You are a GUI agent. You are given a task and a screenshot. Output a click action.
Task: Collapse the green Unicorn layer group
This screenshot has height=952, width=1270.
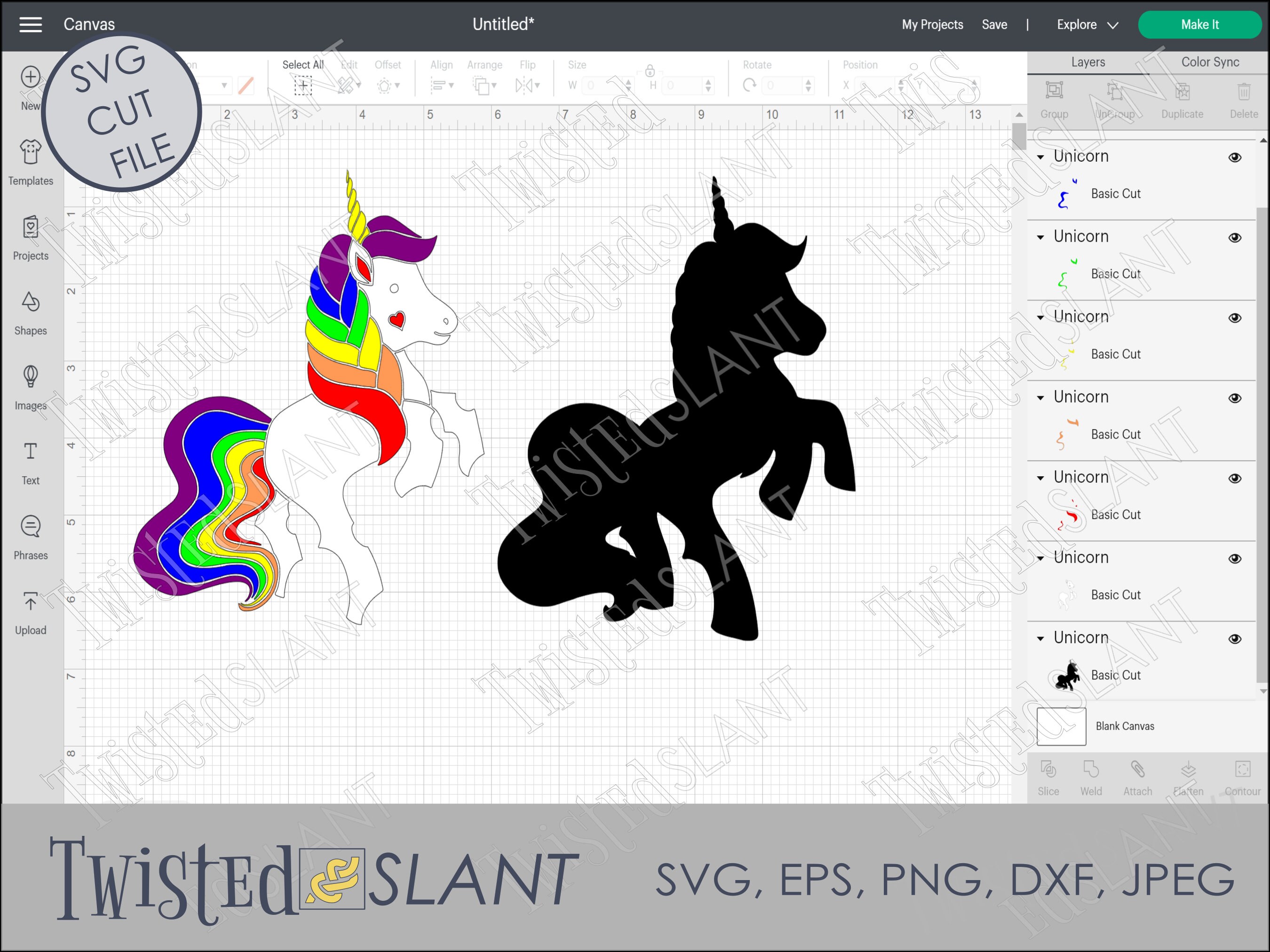tap(1040, 237)
